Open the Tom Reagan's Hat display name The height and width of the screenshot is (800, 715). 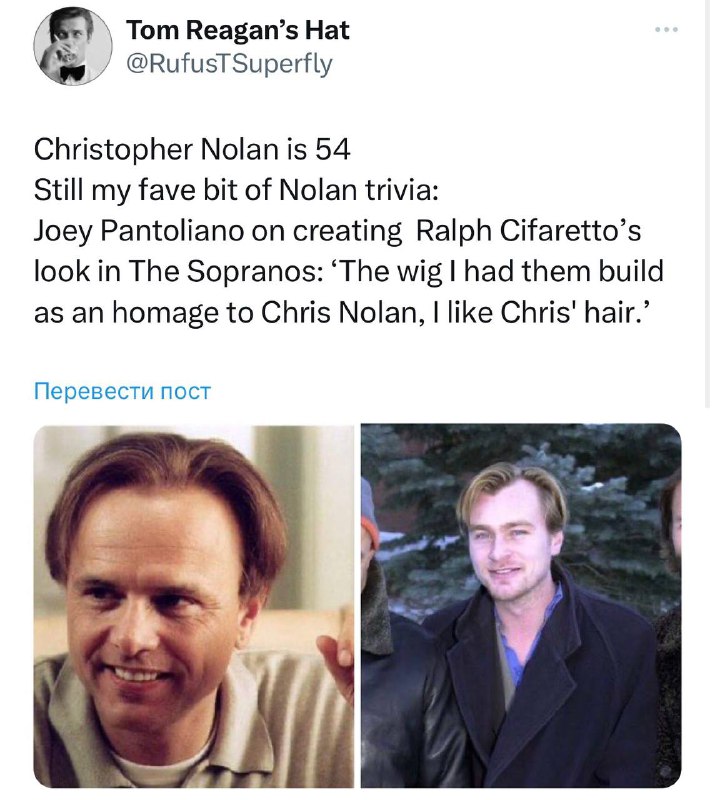pyautogui.click(x=237, y=30)
